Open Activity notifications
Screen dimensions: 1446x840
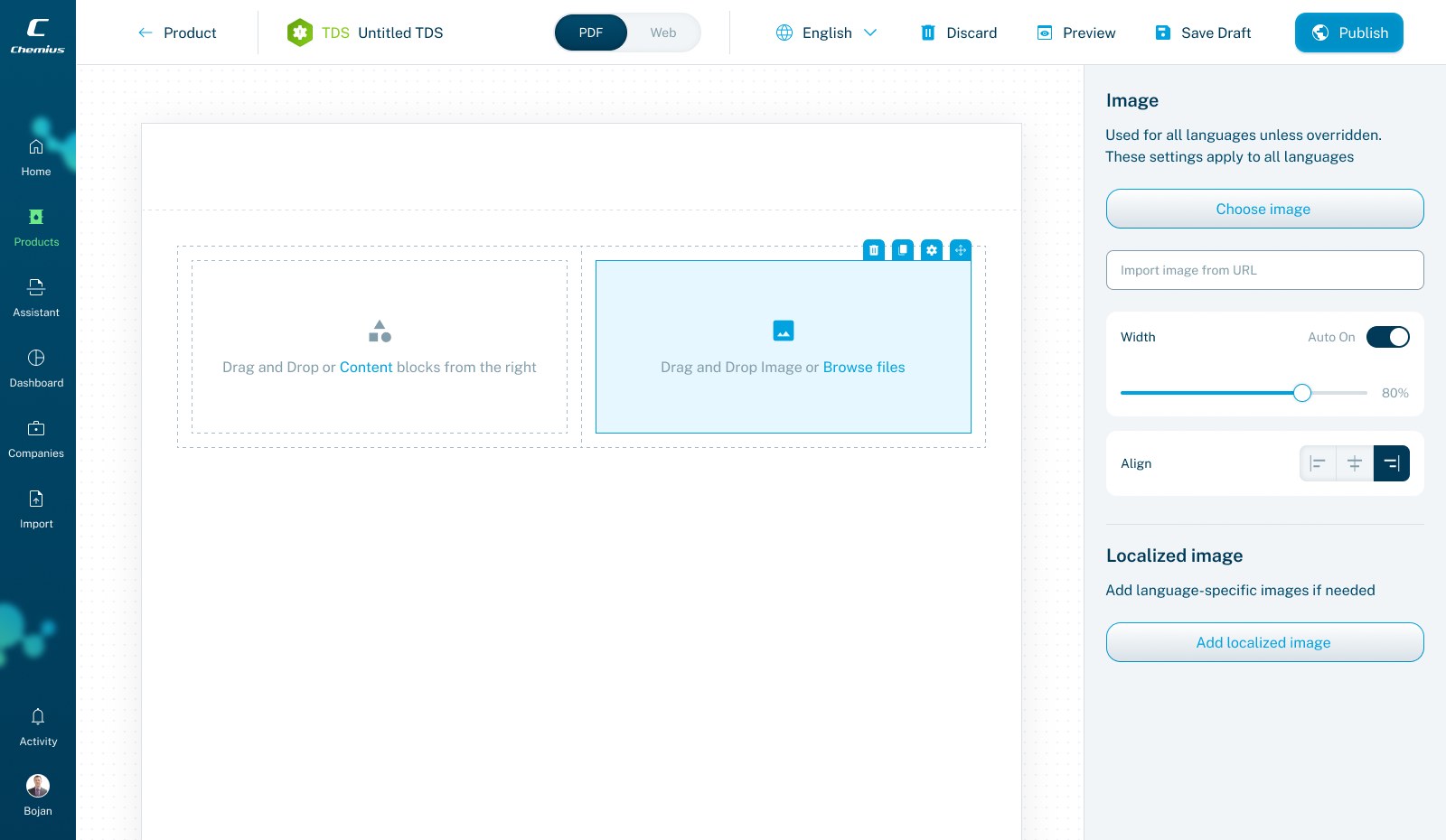[38, 728]
